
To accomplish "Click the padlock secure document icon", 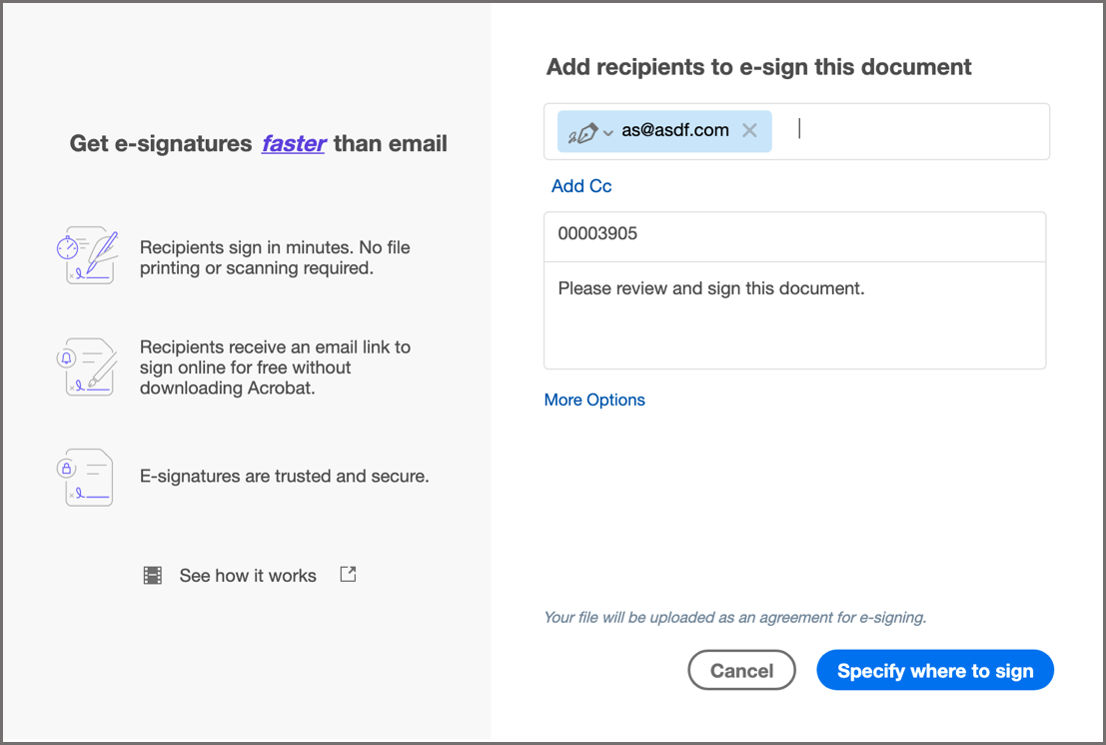I will click(x=86, y=477).
